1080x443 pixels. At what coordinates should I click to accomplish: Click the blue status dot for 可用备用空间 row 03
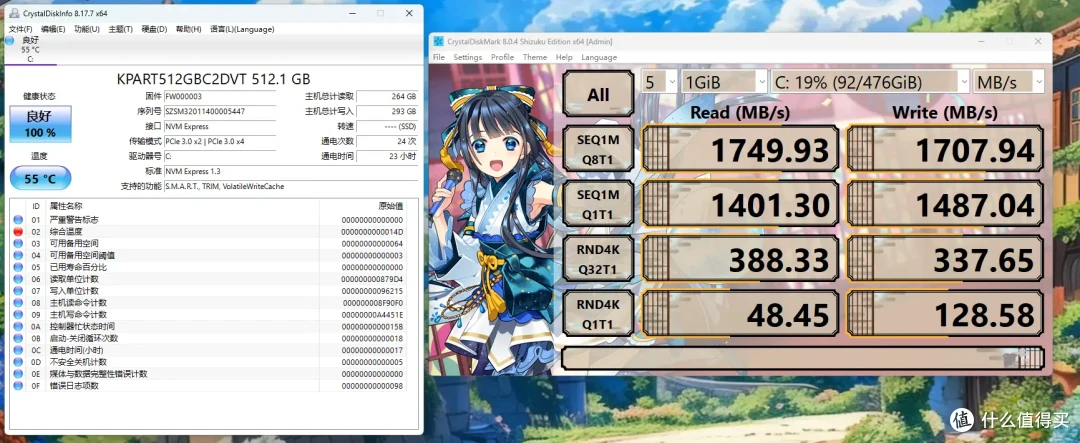(18, 243)
